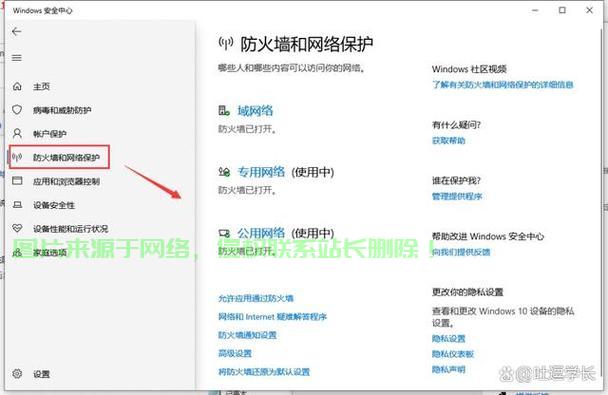Select 设备安全性 in the sidebar
The height and width of the screenshot is (395, 608).
pyautogui.click(x=54, y=205)
